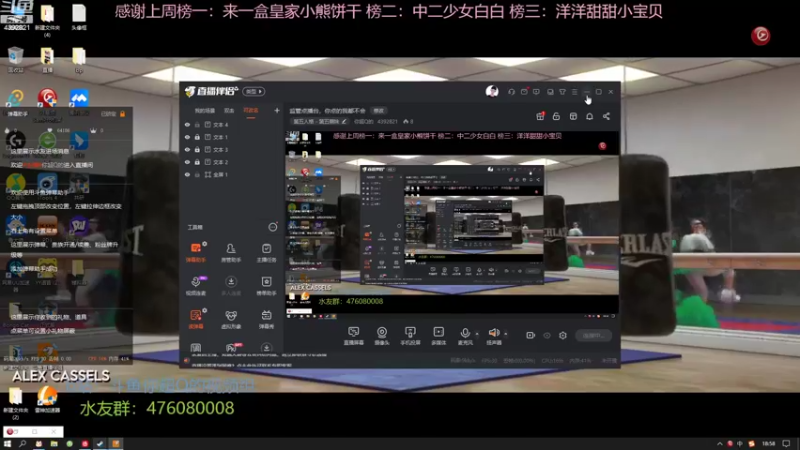Hide the 文本 2 source layer
Screen dimensions: 800x450
click(187, 162)
